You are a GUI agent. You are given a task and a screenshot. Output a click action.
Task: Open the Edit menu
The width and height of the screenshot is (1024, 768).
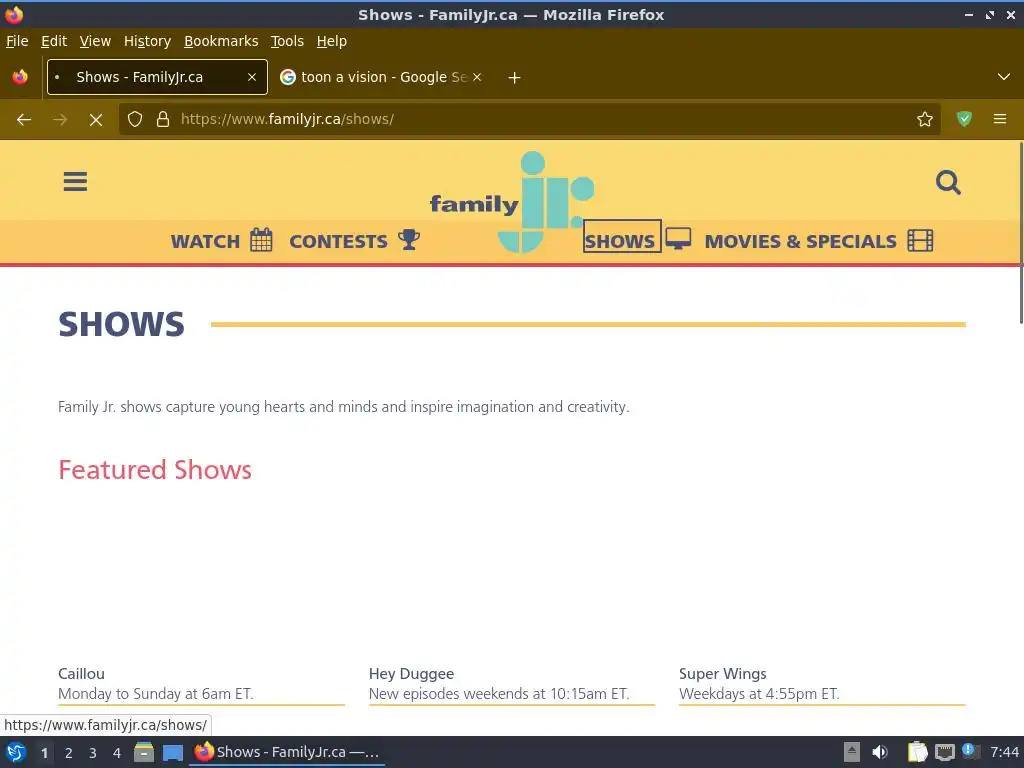click(x=54, y=41)
